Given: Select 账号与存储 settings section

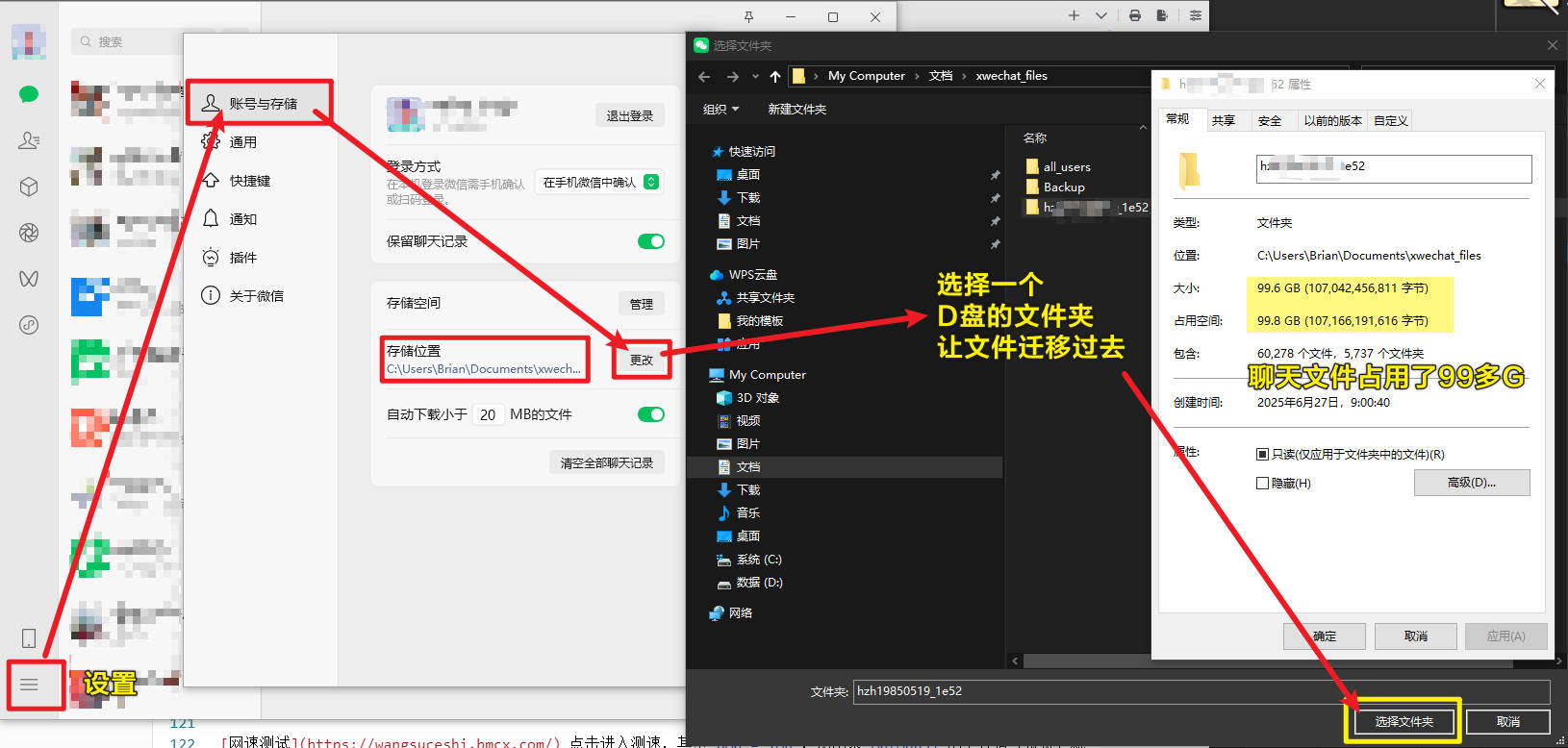Looking at the screenshot, I should (x=260, y=103).
